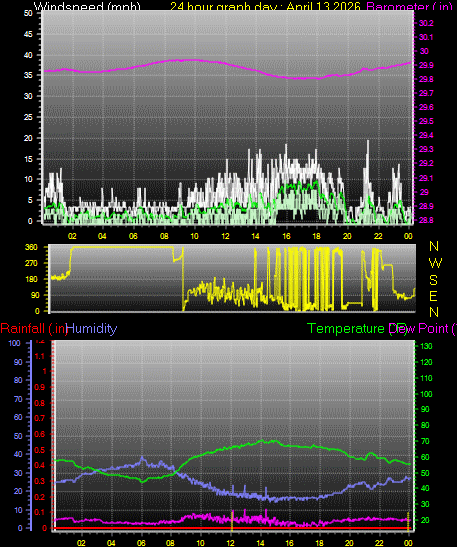Click '0.5' on the red rainfall axis
This screenshot has height=547, width=457.
39,450
